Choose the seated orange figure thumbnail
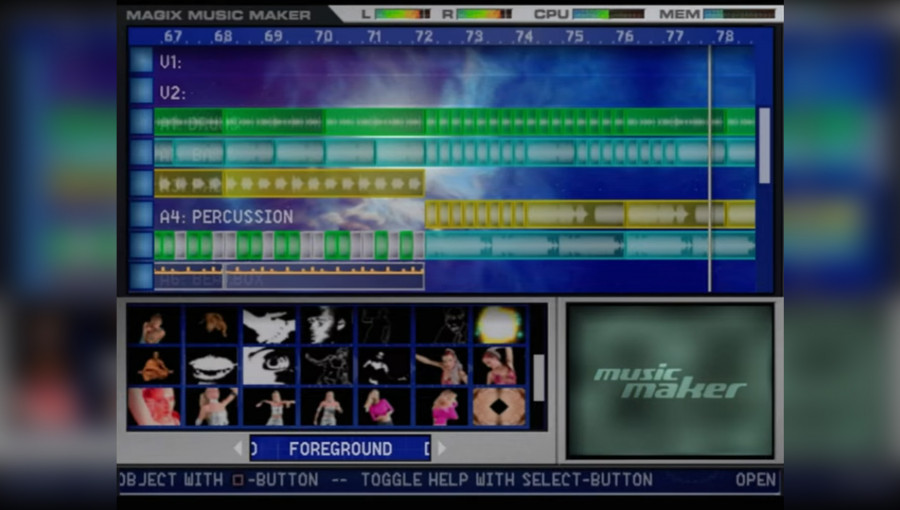The height and width of the screenshot is (510, 900). [x=154, y=366]
